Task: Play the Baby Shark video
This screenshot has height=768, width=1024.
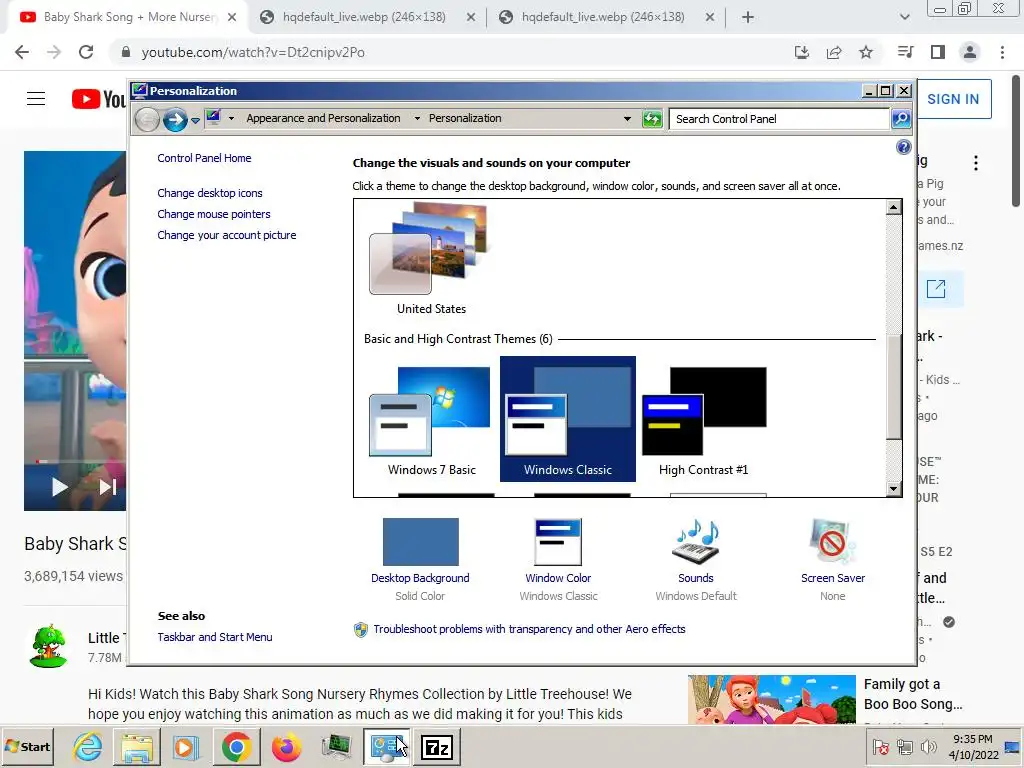Action: point(59,487)
